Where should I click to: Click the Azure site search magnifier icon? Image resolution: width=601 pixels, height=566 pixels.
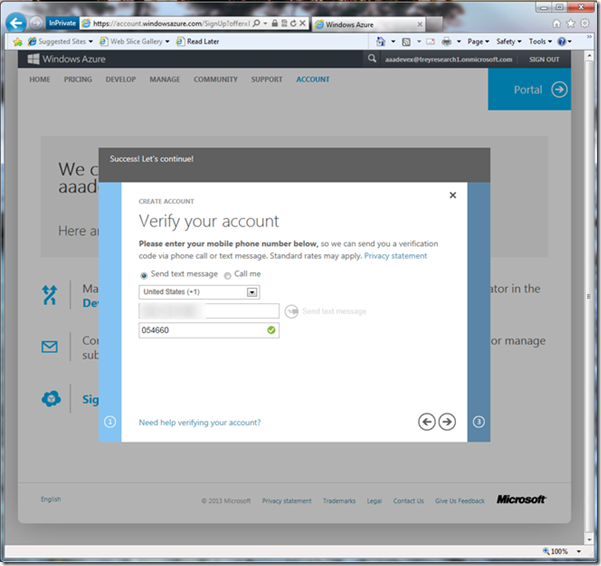(371, 59)
